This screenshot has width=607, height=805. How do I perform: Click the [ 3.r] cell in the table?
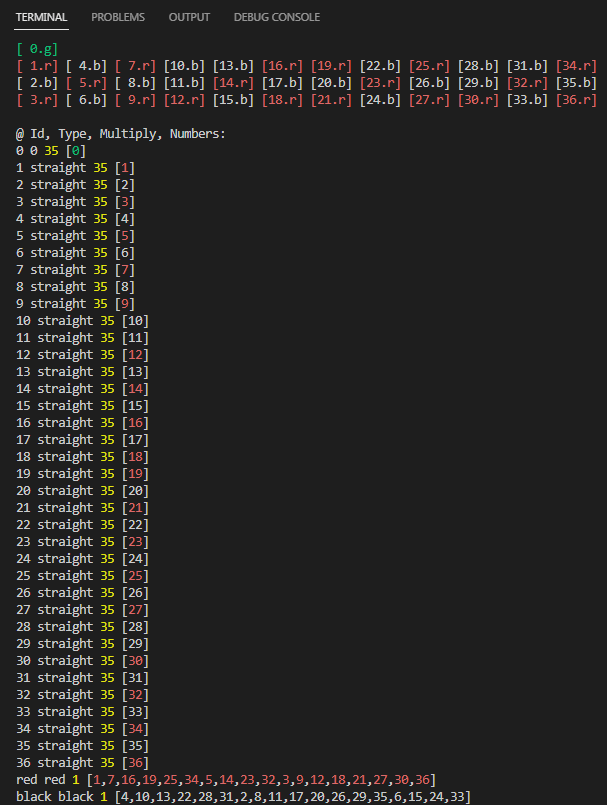[x=39, y=99]
